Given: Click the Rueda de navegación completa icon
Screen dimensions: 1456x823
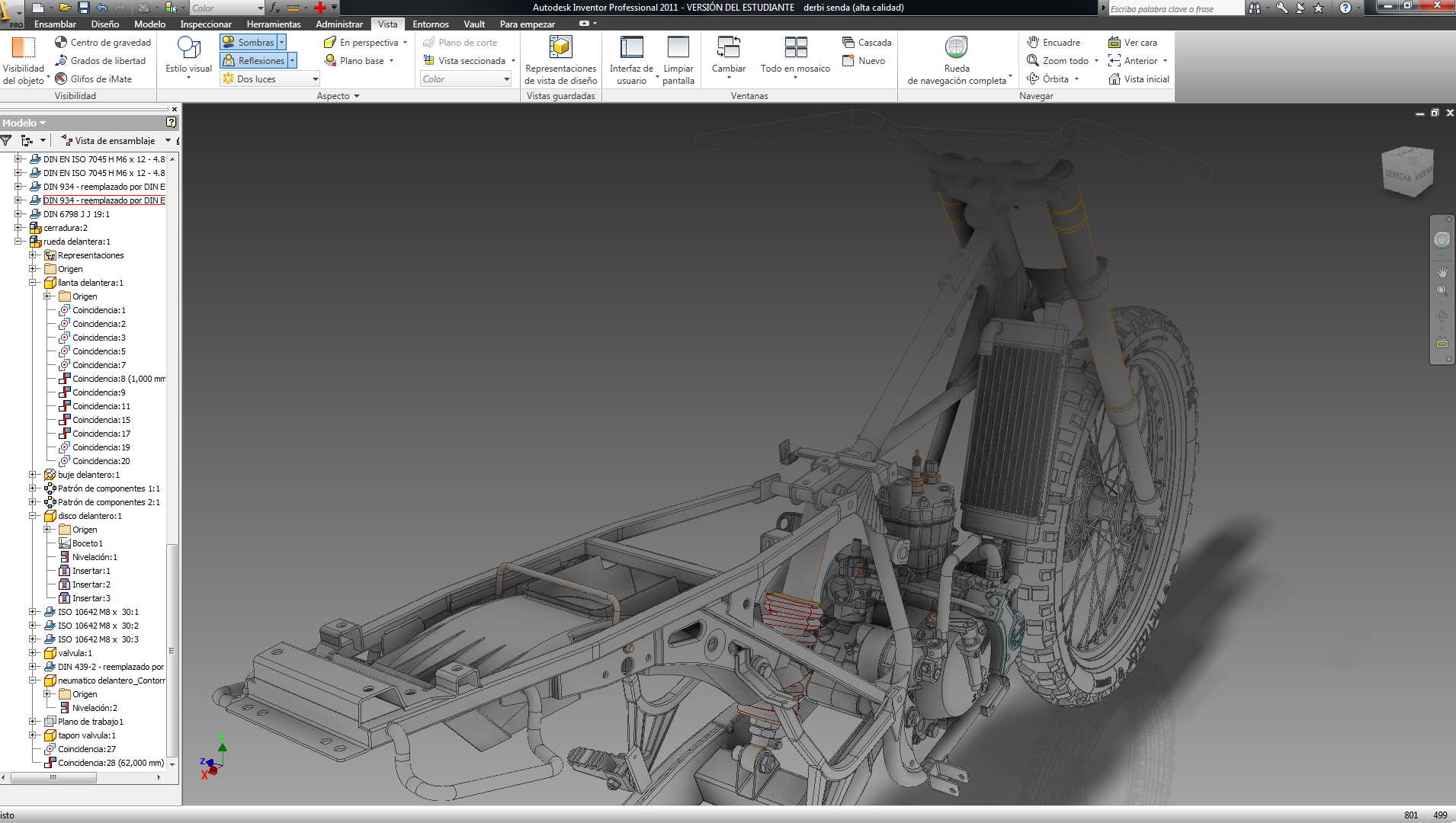Looking at the screenshot, I should coord(956,48).
